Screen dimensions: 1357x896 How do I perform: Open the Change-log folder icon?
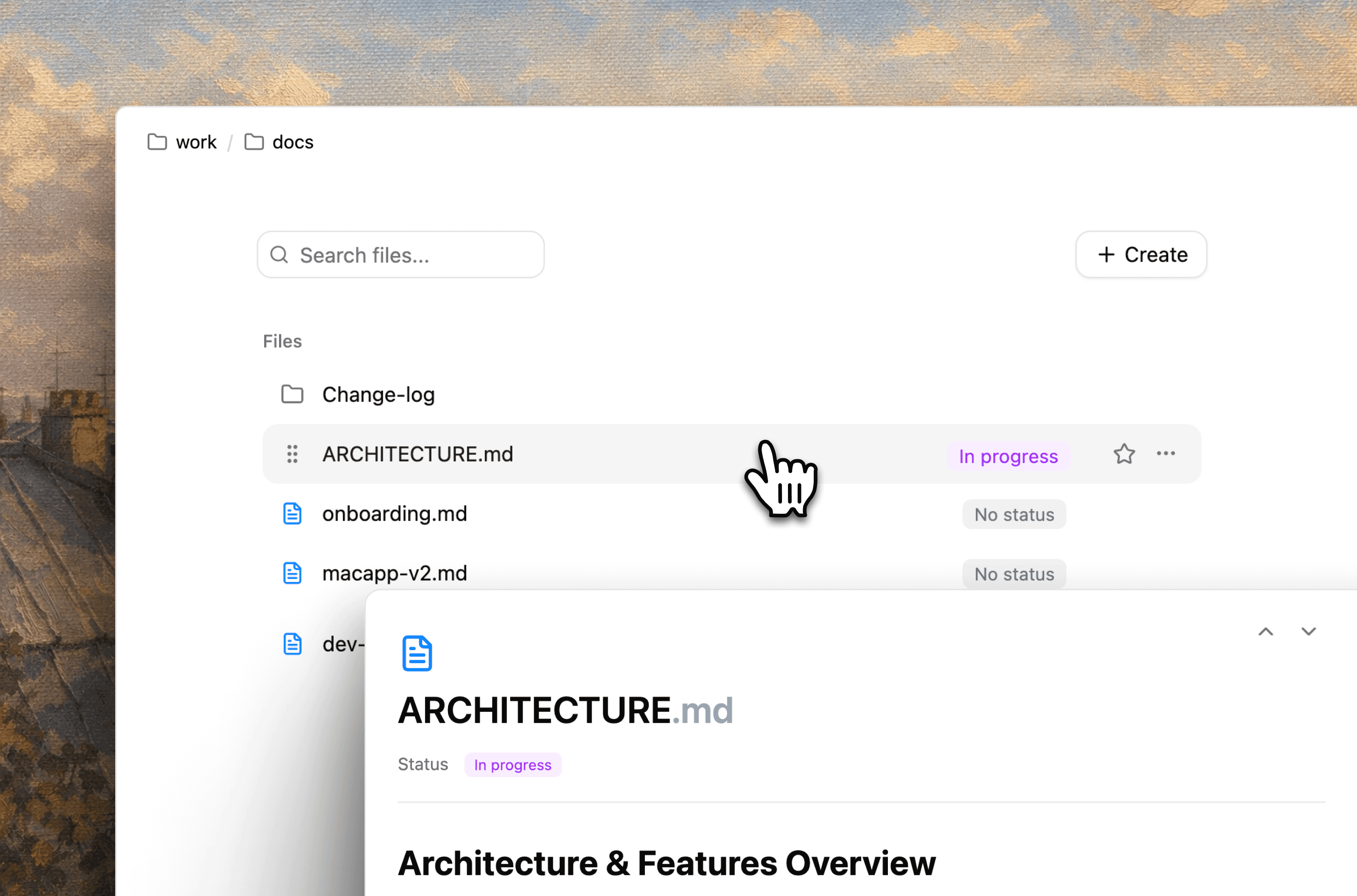[292, 394]
